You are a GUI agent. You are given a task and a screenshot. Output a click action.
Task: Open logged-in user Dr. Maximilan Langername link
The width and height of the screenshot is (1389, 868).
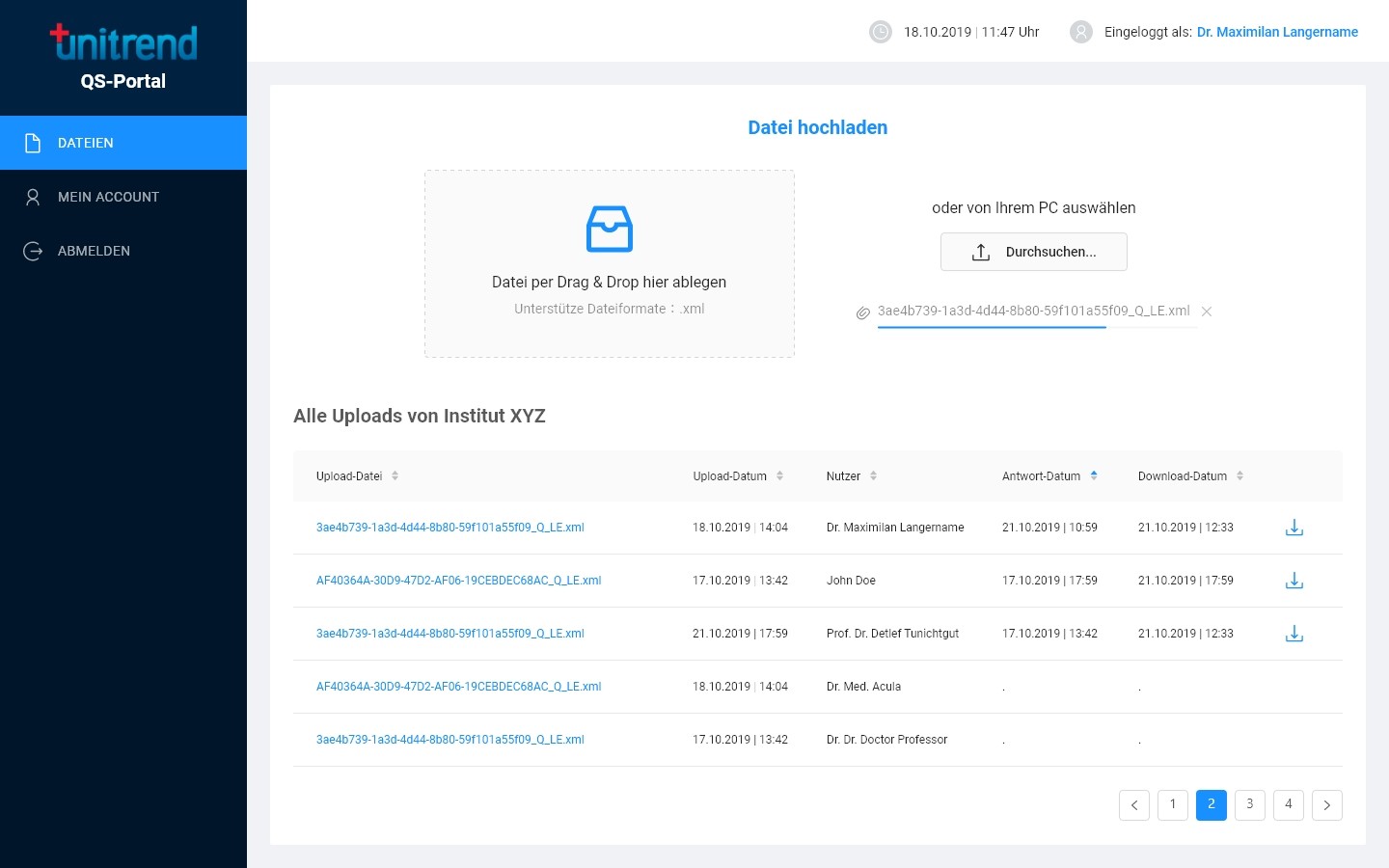(1277, 32)
